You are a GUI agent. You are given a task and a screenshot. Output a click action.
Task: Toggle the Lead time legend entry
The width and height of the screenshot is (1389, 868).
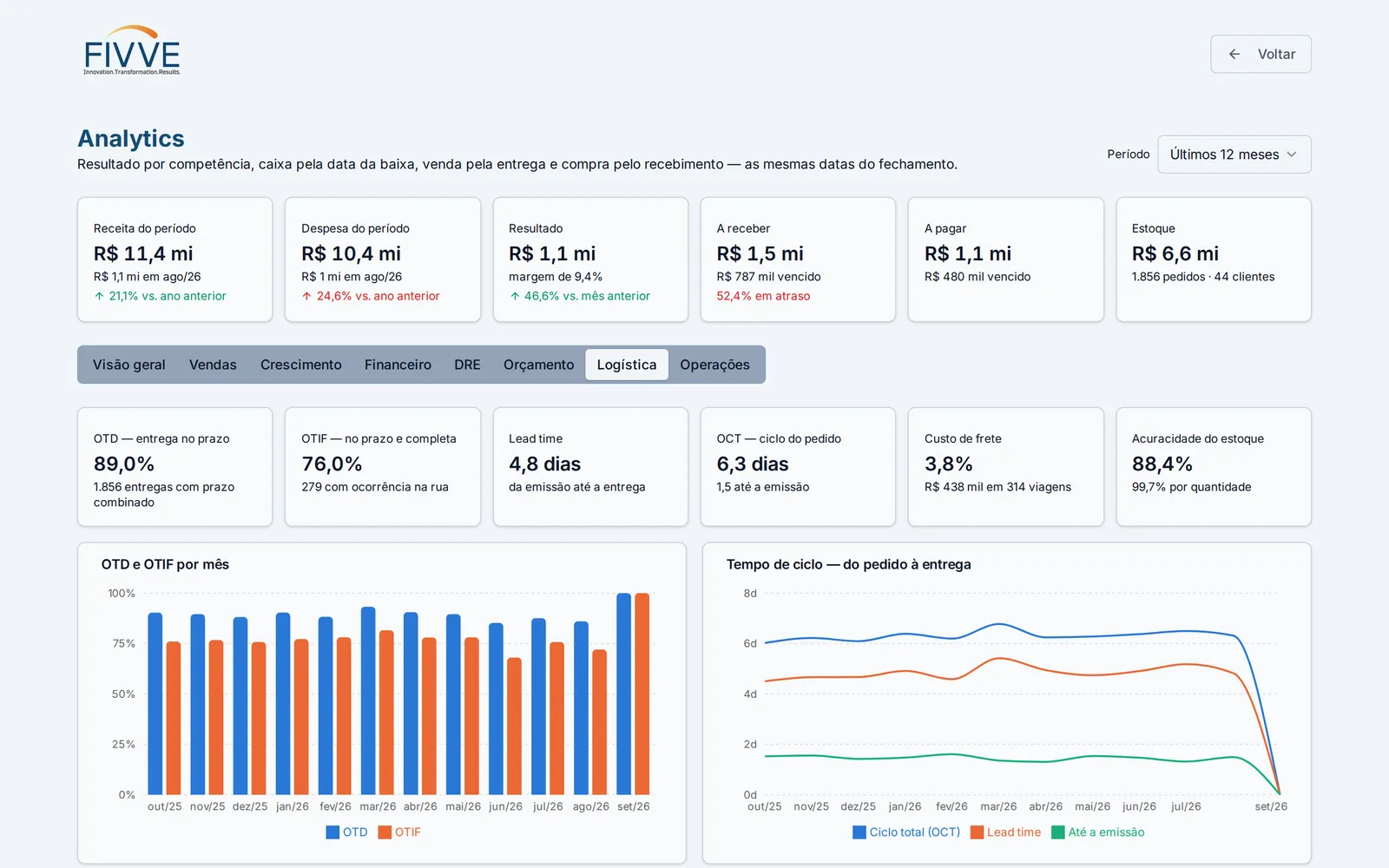pyautogui.click(x=1005, y=832)
